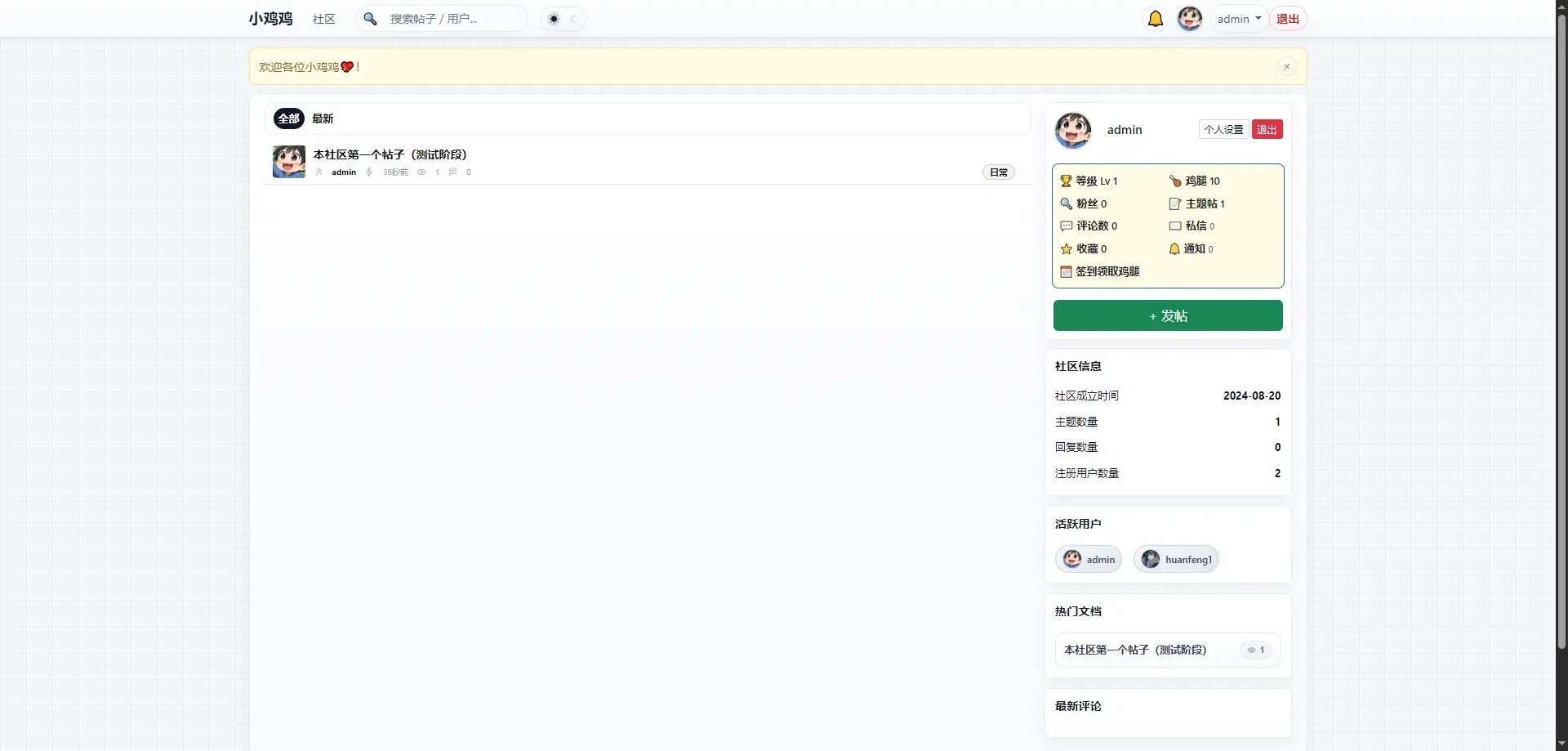Open sidebar profile name admin
This screenshot has height=751, width=1568.
1125,130
